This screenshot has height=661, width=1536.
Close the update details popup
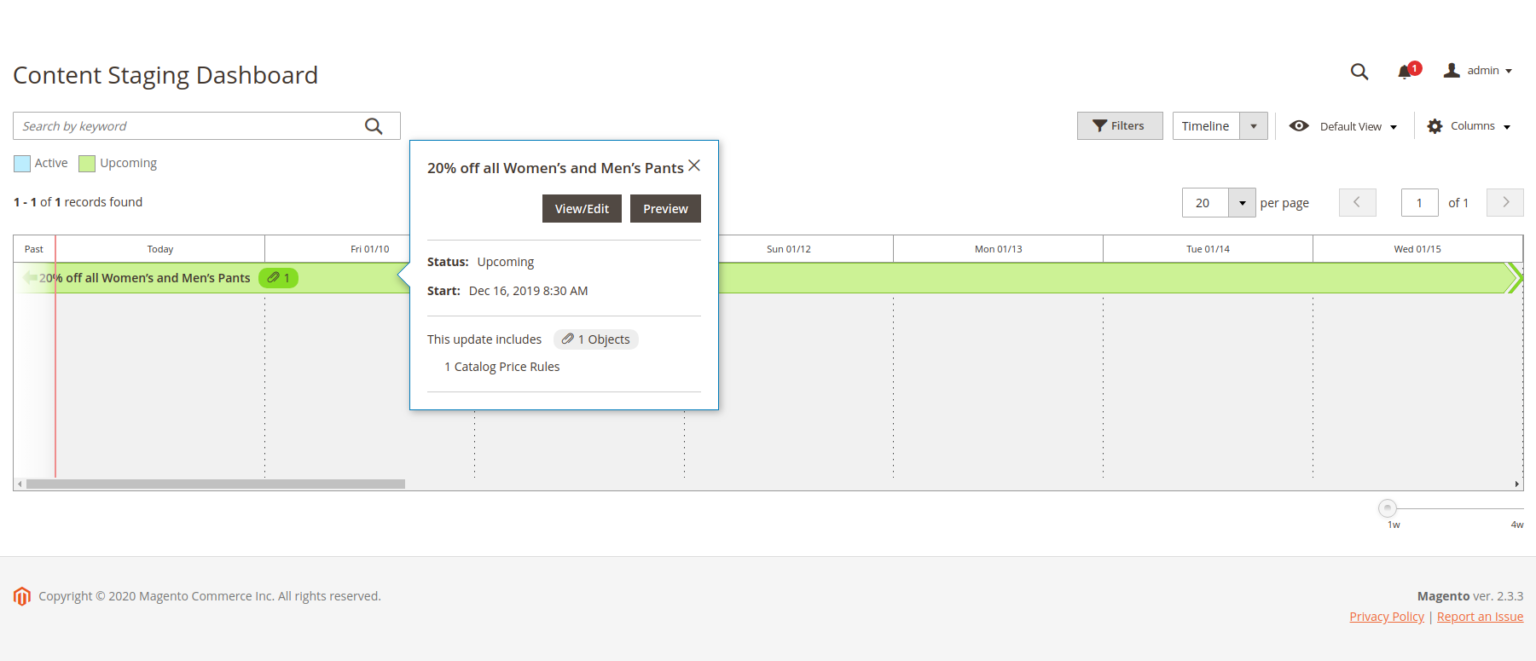(x=694, y=166)
